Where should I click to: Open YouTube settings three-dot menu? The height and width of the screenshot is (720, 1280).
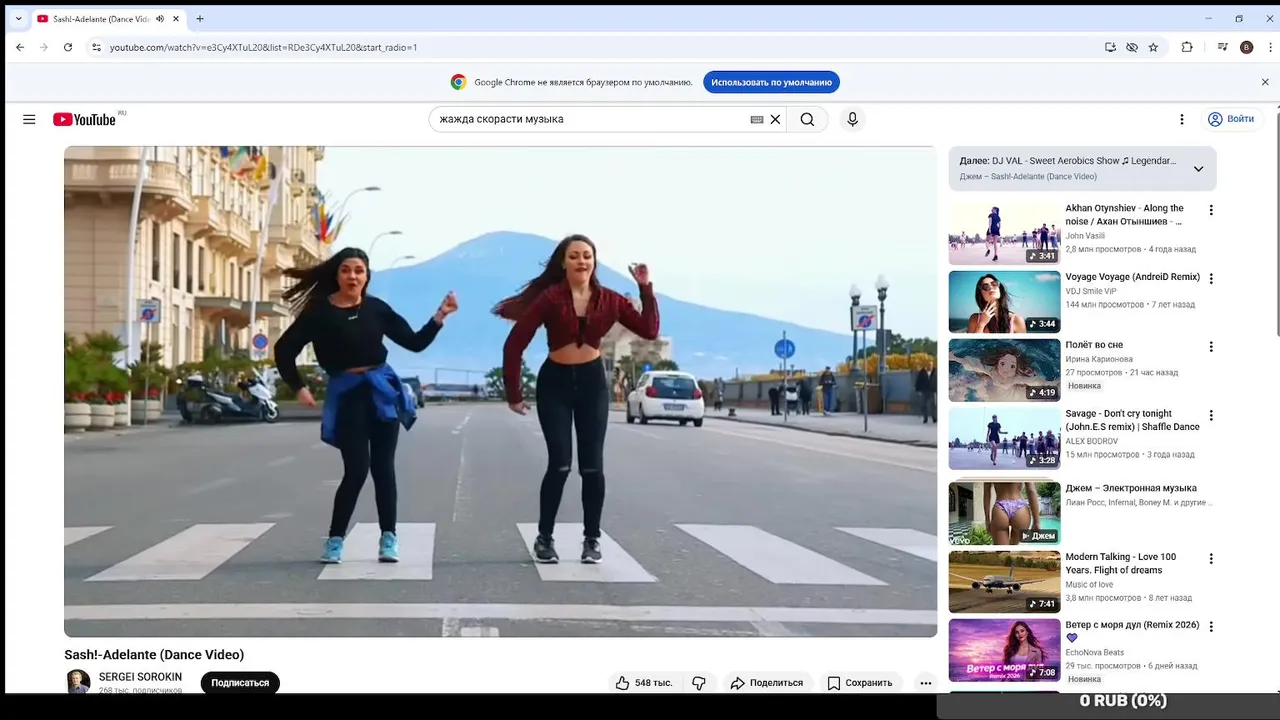pos(1181,119)
